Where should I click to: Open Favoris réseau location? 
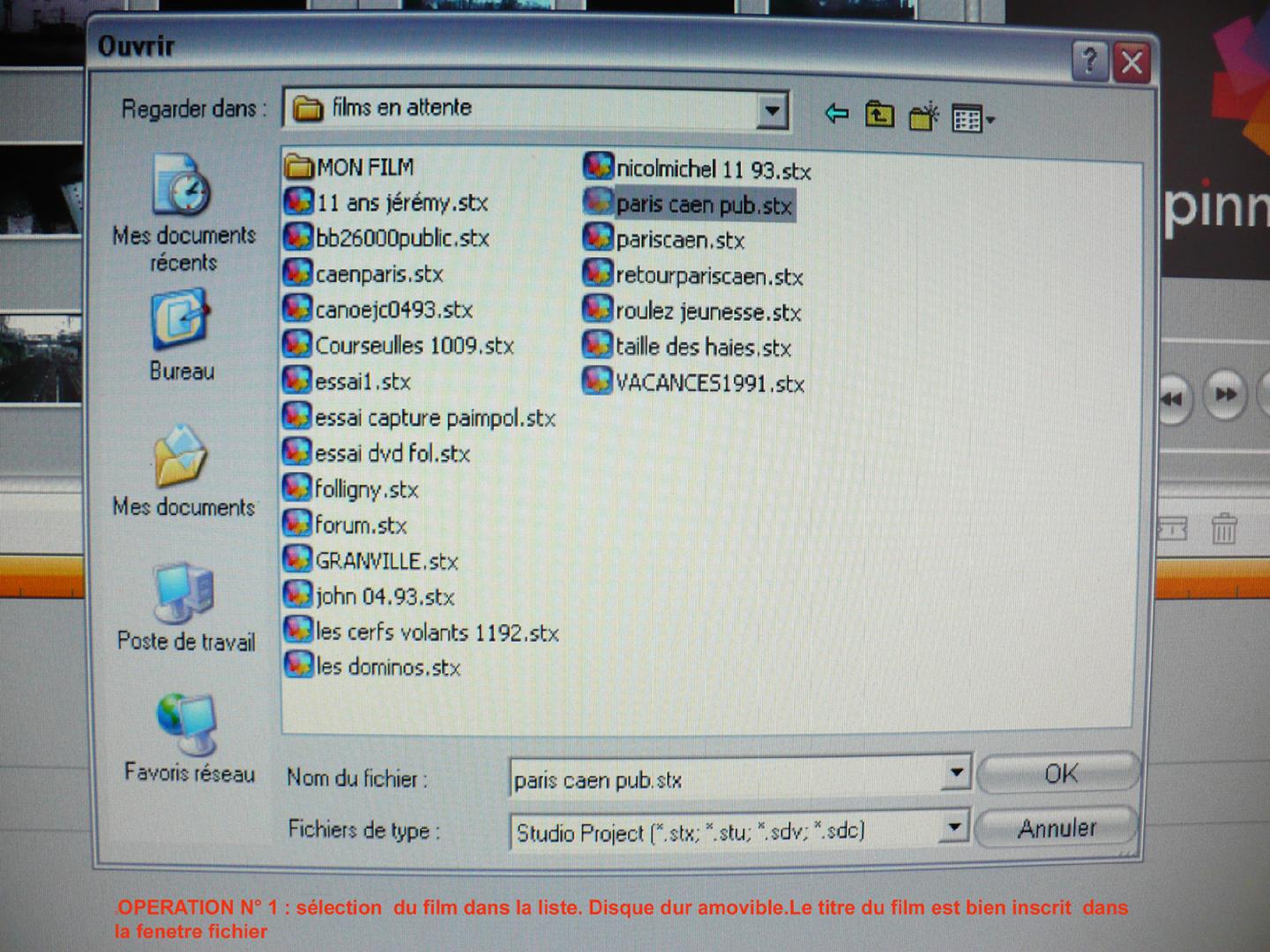189,739
